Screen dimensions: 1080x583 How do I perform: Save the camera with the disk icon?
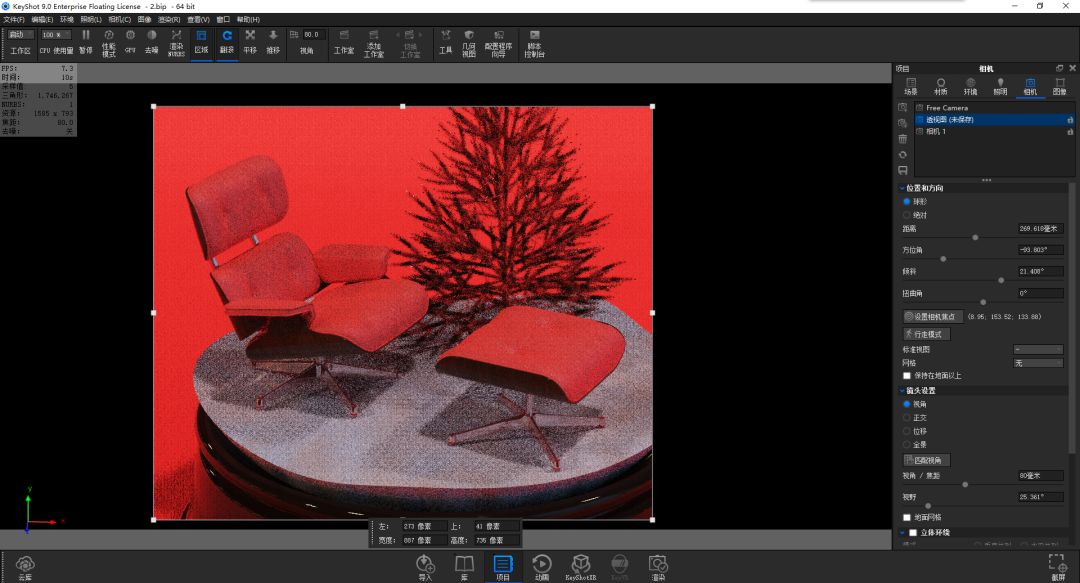pyautogui.click(x=902, y=170)
